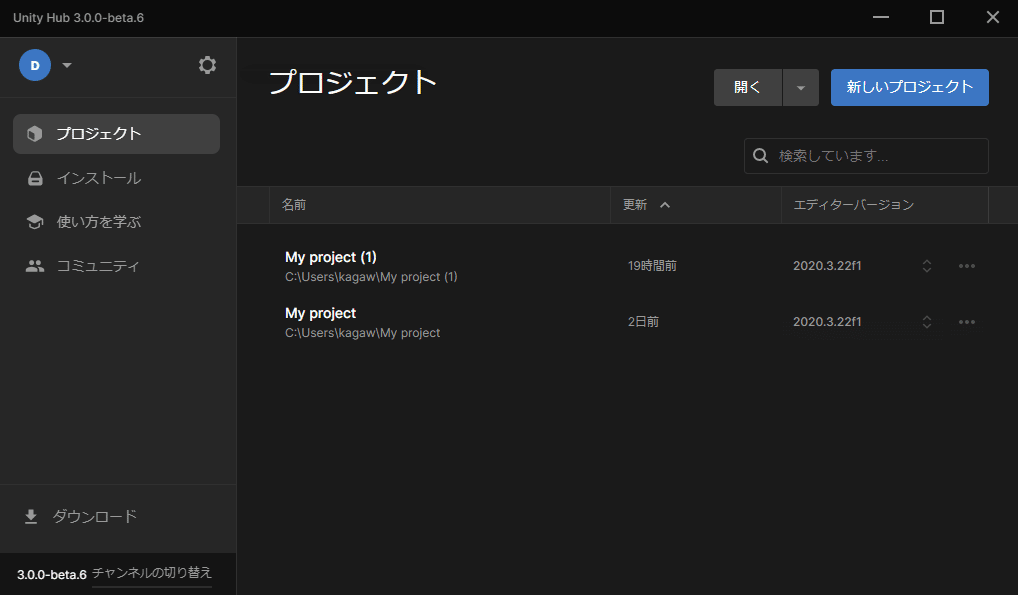Click the チャンネルの切り替え link
The image size is (1018, 595).
[x=152, y=573]
